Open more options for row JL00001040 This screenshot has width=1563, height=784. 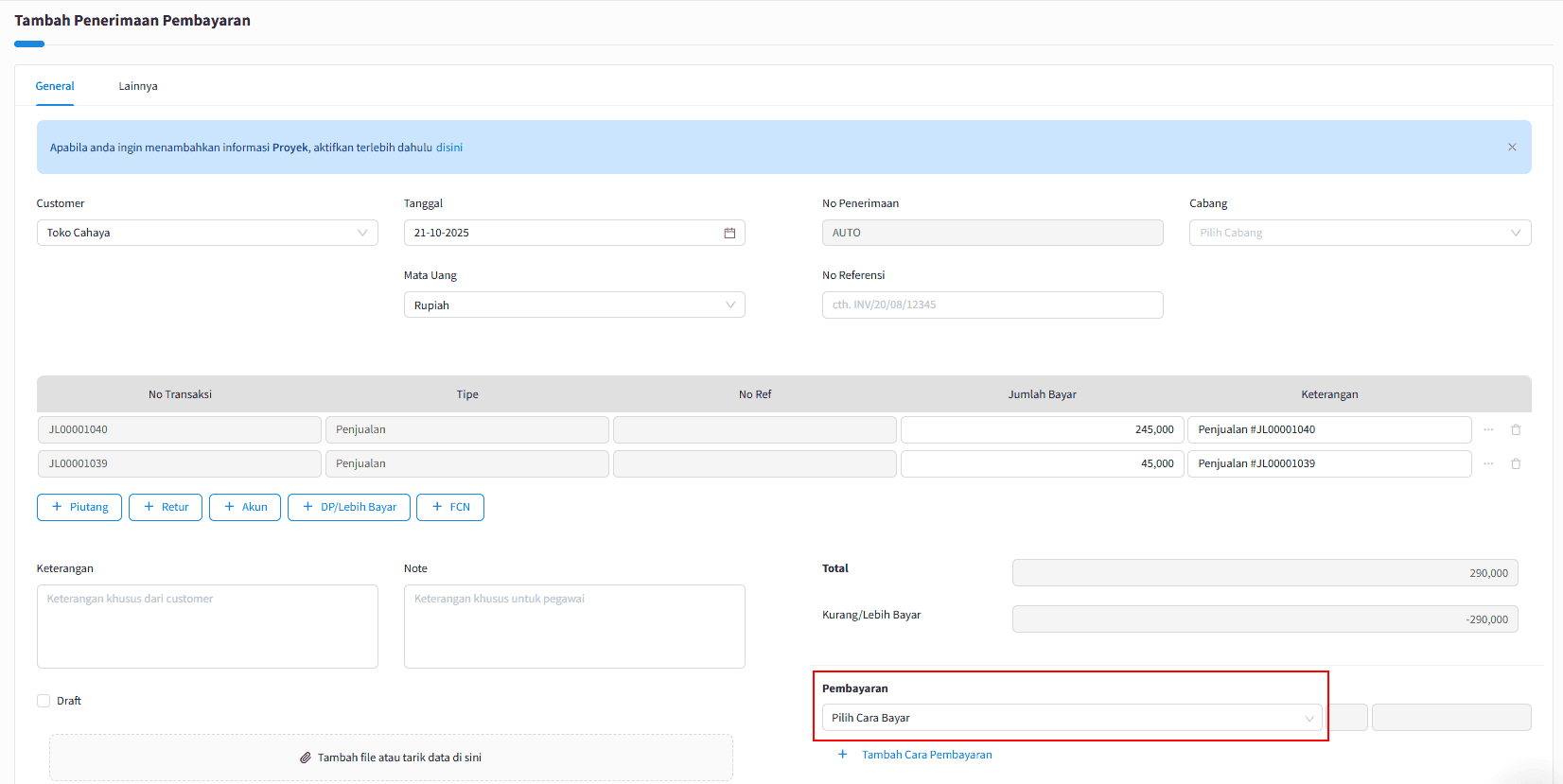pyautogui.click(x=1488, y=429)
